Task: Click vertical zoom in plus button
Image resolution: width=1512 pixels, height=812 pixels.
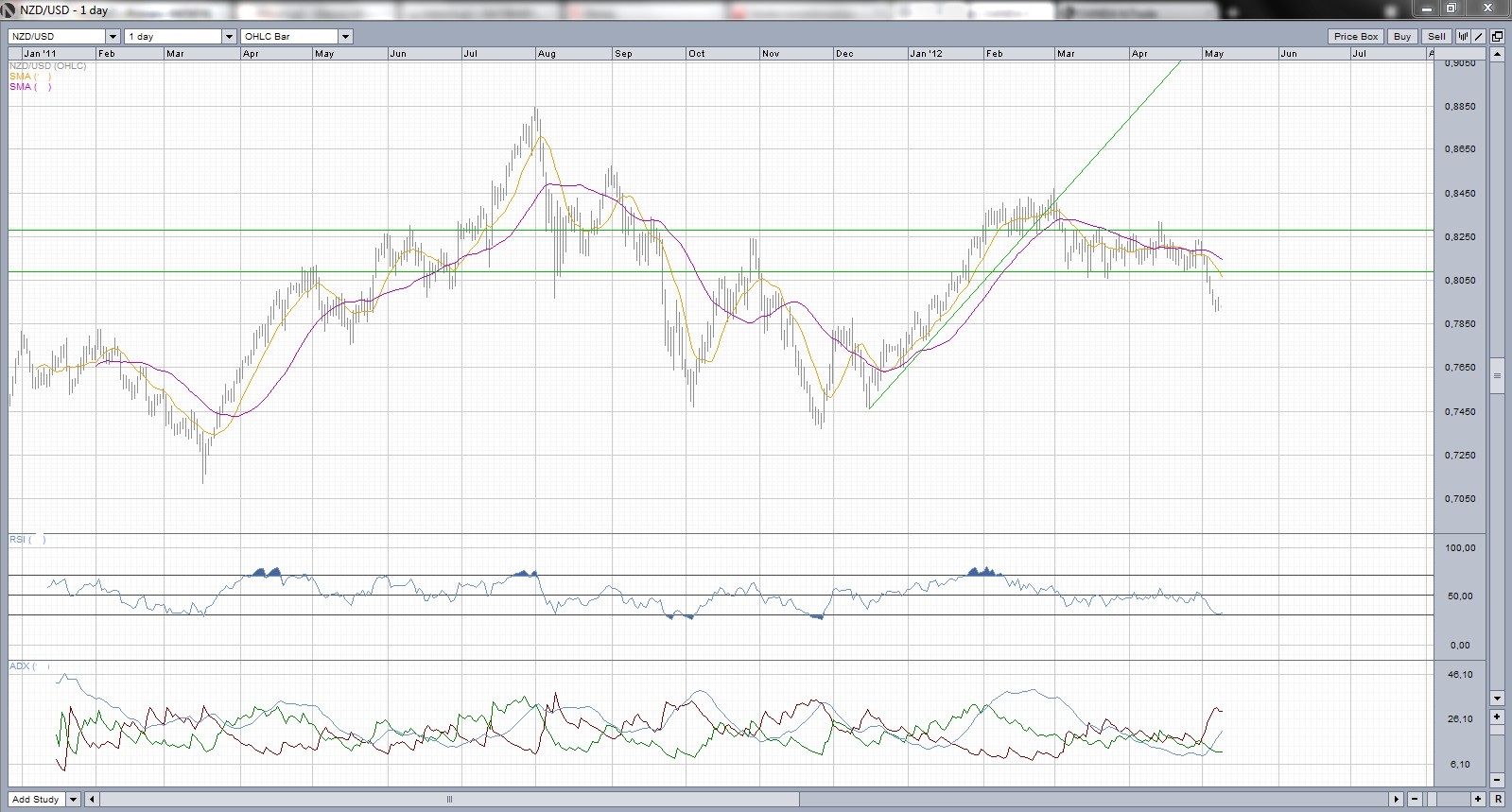Action: coord(1497,717)
